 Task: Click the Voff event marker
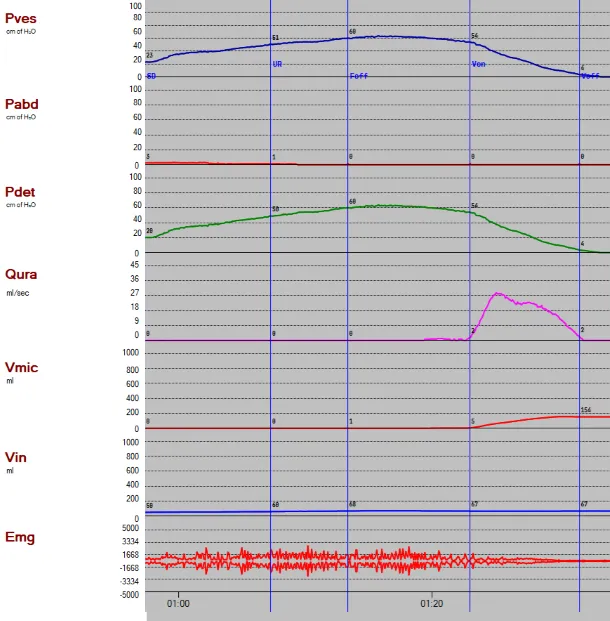point(590,76)
